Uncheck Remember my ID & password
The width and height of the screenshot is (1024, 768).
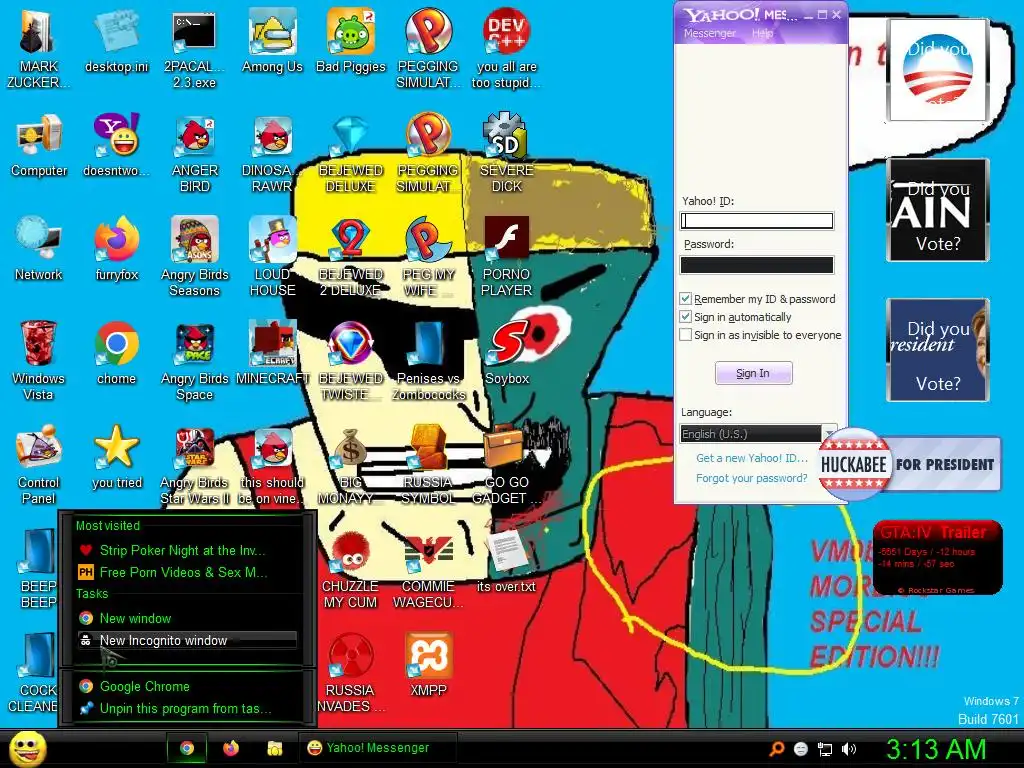(685, 299)
